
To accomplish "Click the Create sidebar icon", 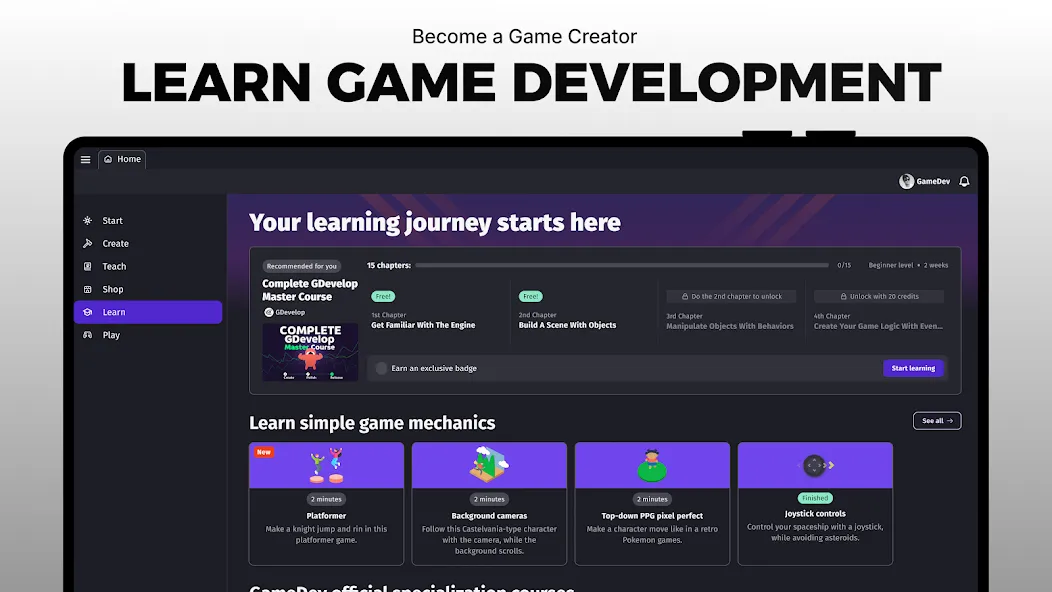I will pos(87,244).
